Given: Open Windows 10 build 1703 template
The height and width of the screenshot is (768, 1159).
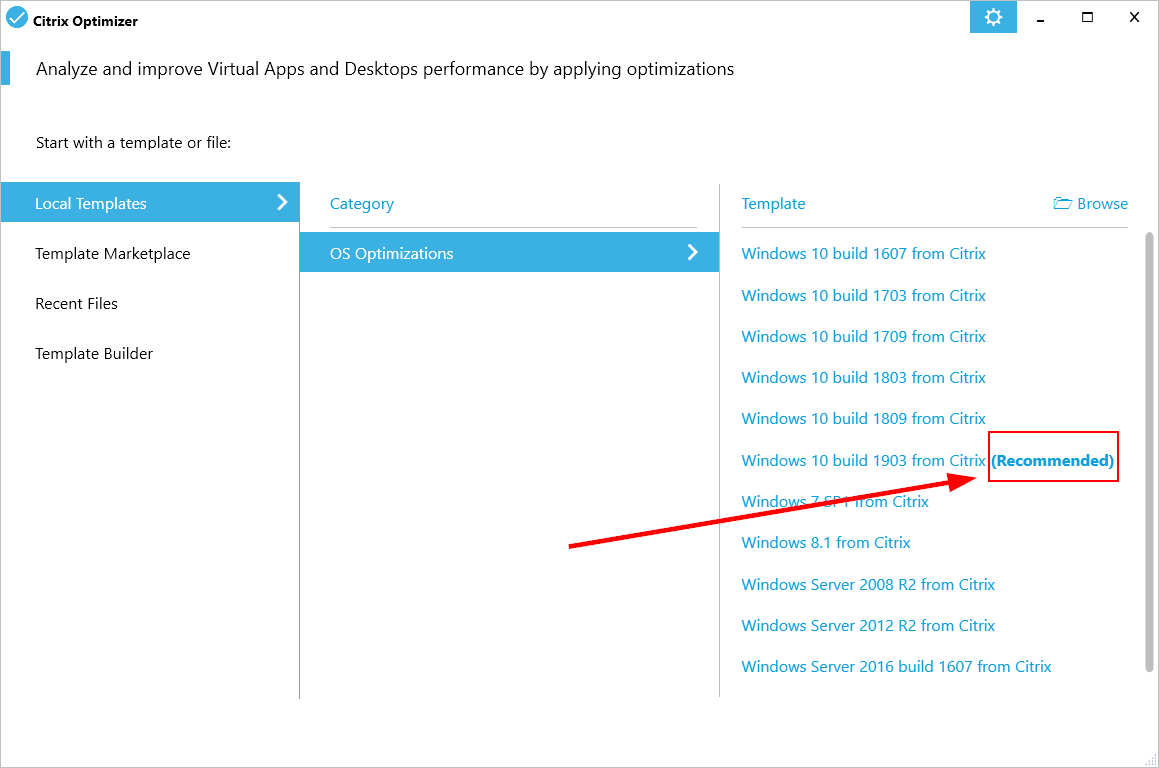Looking at the screenshot, I should (x=863, y=296).
